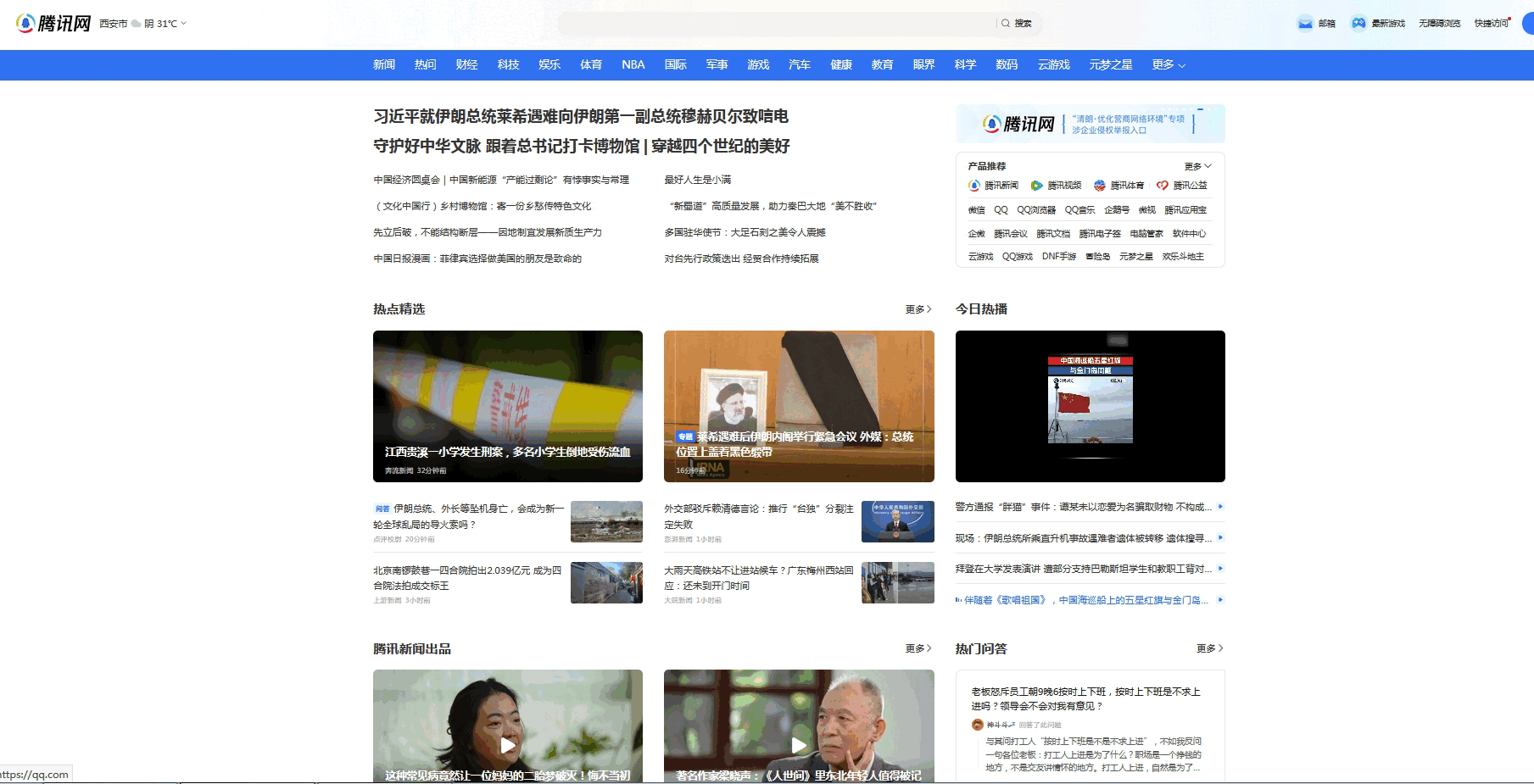This screenshot has height=784, width=1534.
Task: Click the 神斗斗 answerer avatar
Action: click(x=978, y=725)
